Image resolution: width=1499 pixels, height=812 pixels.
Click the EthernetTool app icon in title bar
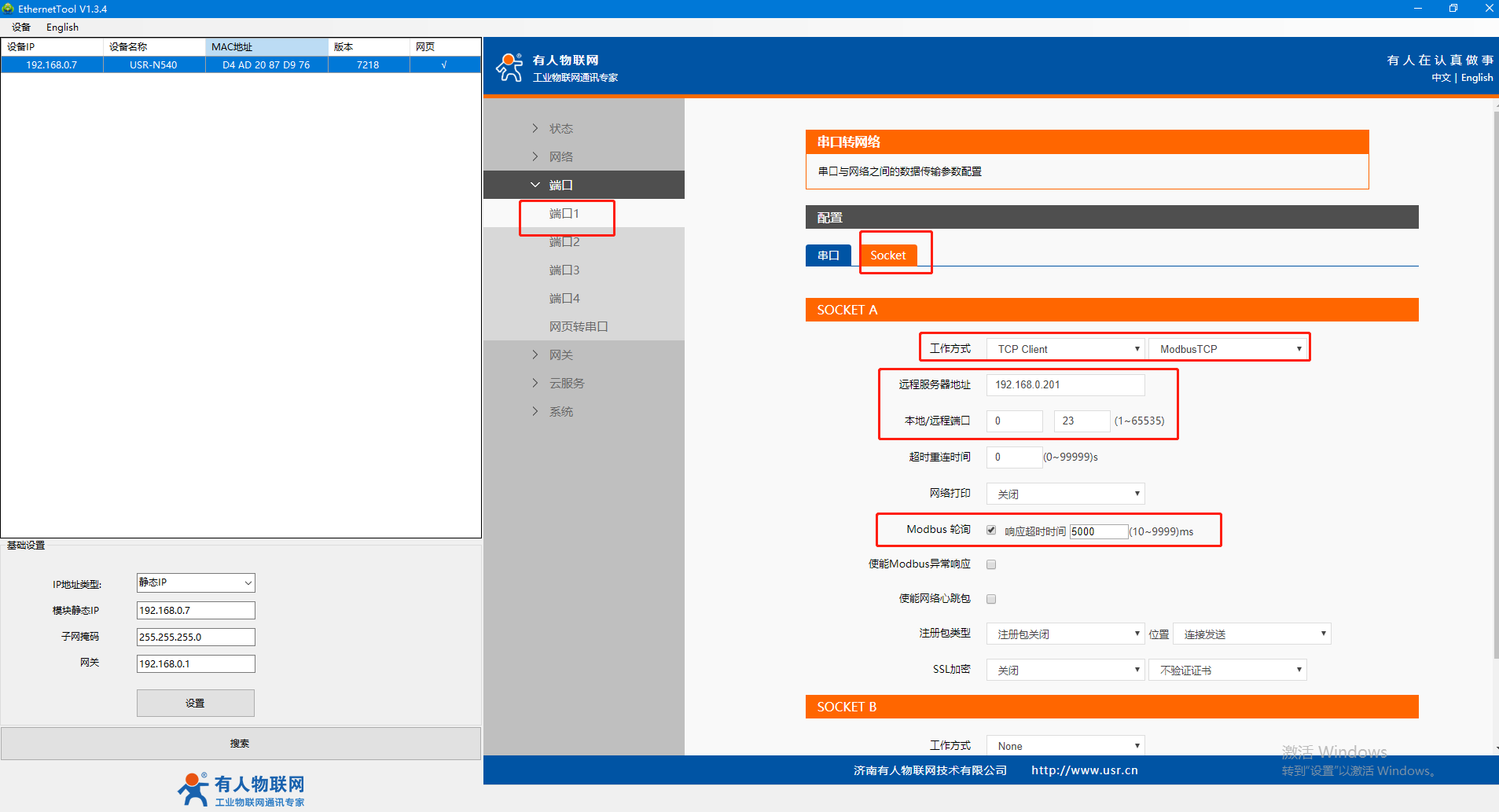pos(8,9)
